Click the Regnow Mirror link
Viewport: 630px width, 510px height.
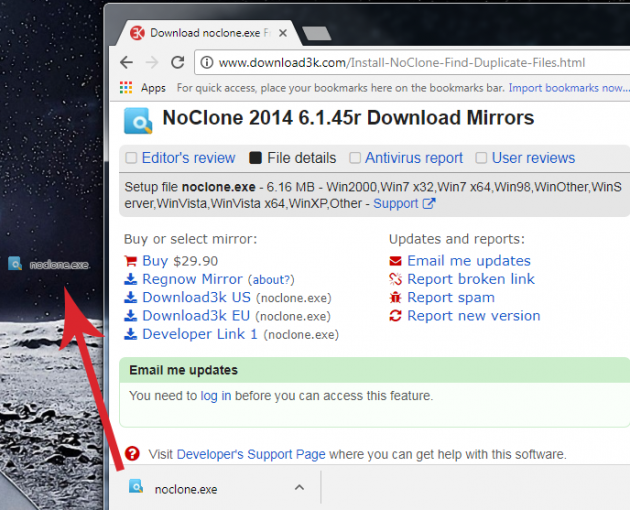192,279
